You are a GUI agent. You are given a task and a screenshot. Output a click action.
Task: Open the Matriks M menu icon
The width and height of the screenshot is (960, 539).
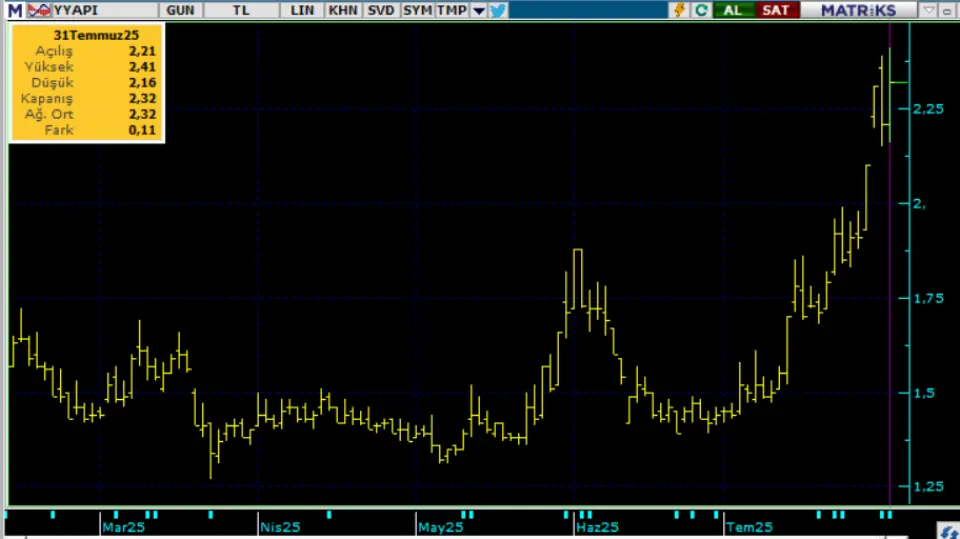pyautogui.click(x=15, y=10)
